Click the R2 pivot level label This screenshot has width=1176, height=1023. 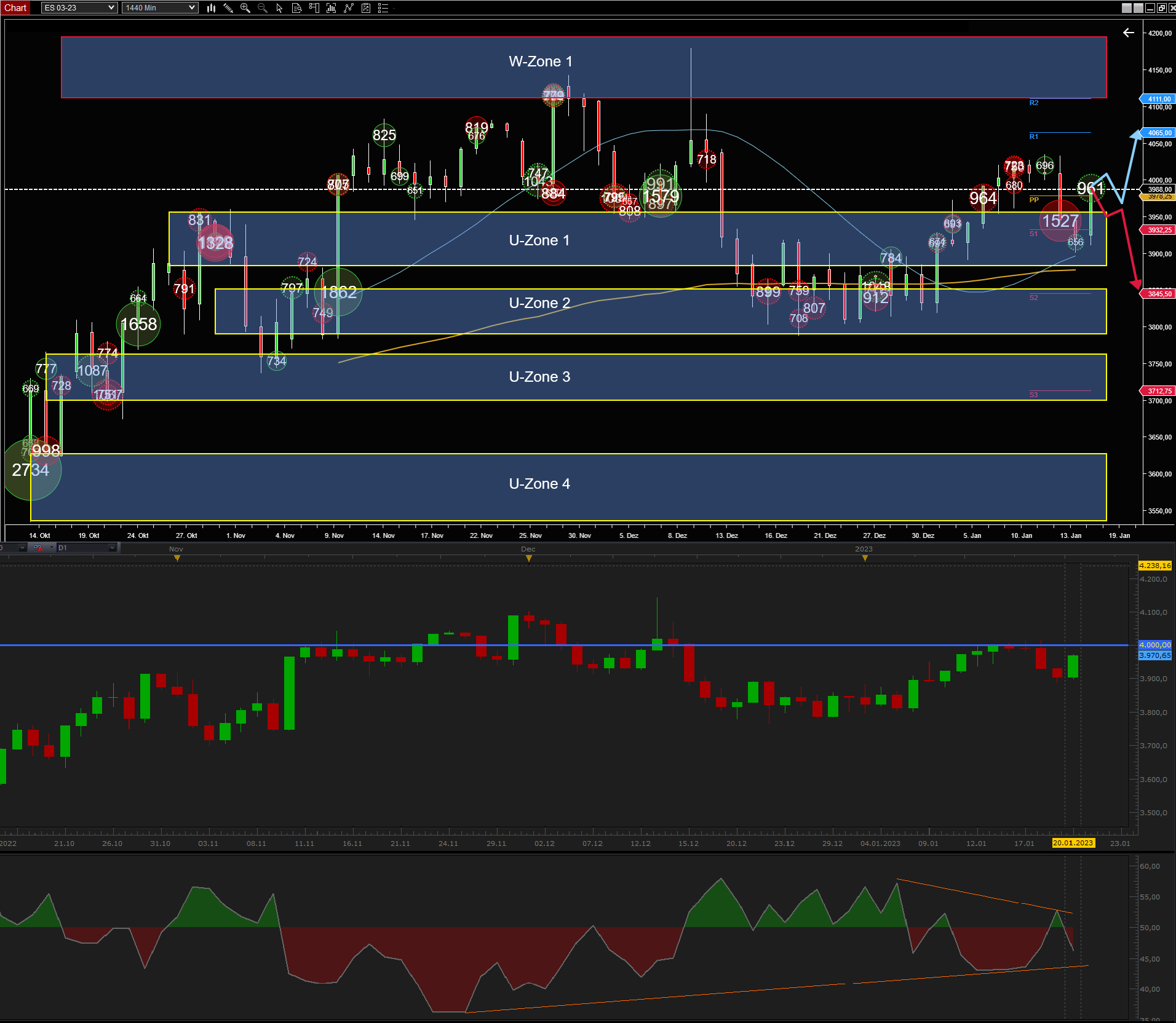pos(1034,103)
